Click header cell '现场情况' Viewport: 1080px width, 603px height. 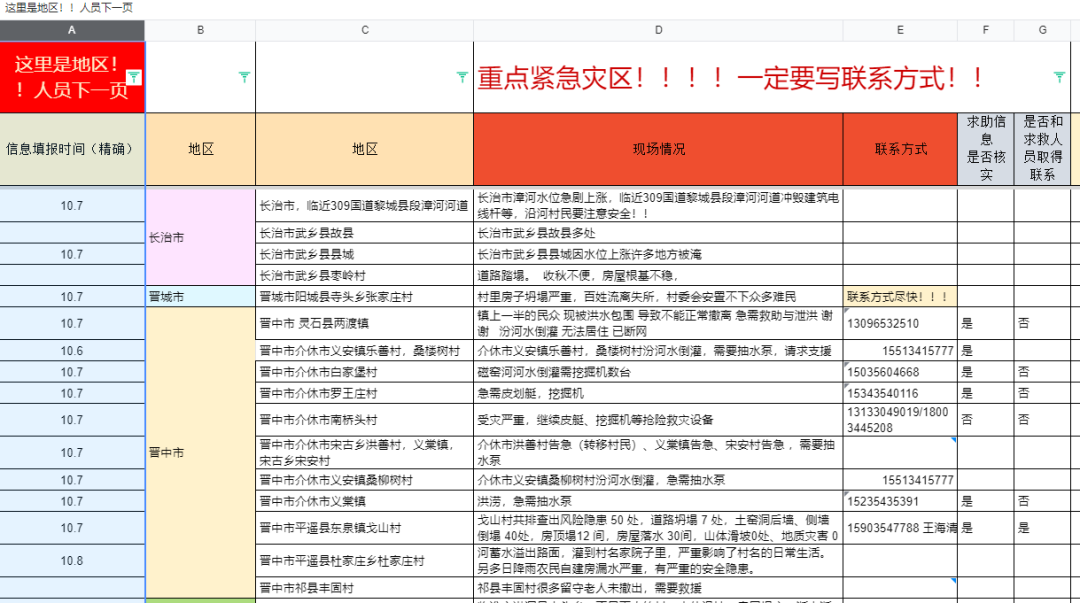(658, 149)
